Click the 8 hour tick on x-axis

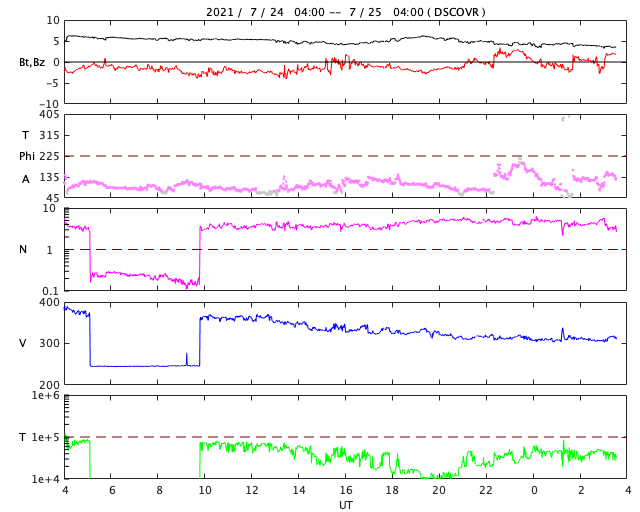coord(158,491)
